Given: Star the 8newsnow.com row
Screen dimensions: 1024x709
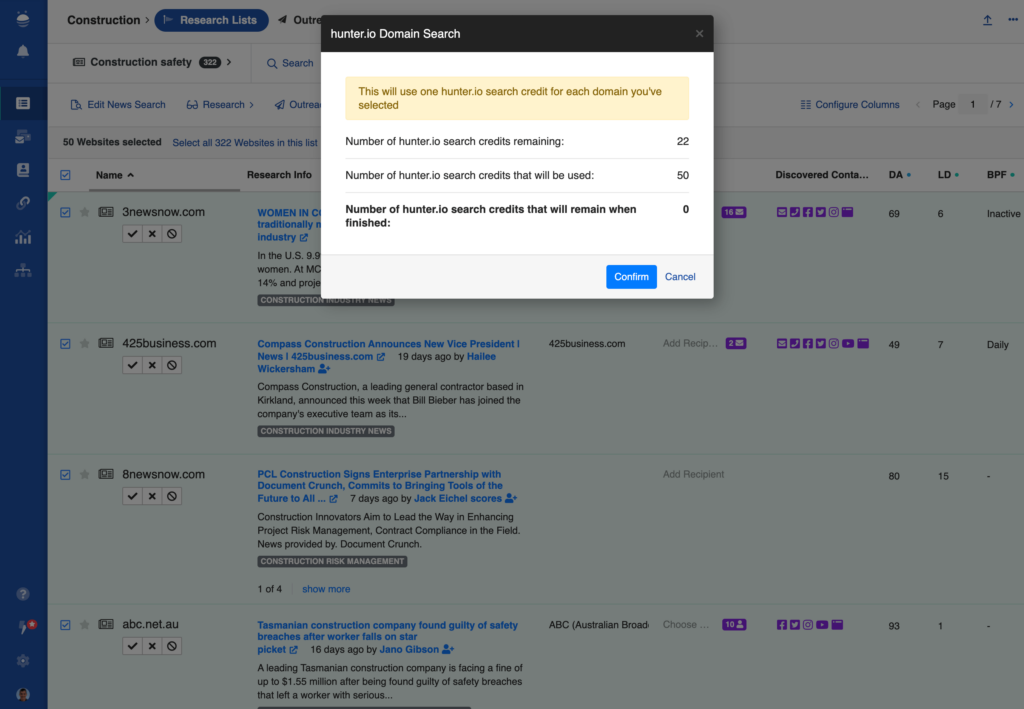Looking at the screenshot, I should pyautogui.click(x=84, y=475).
